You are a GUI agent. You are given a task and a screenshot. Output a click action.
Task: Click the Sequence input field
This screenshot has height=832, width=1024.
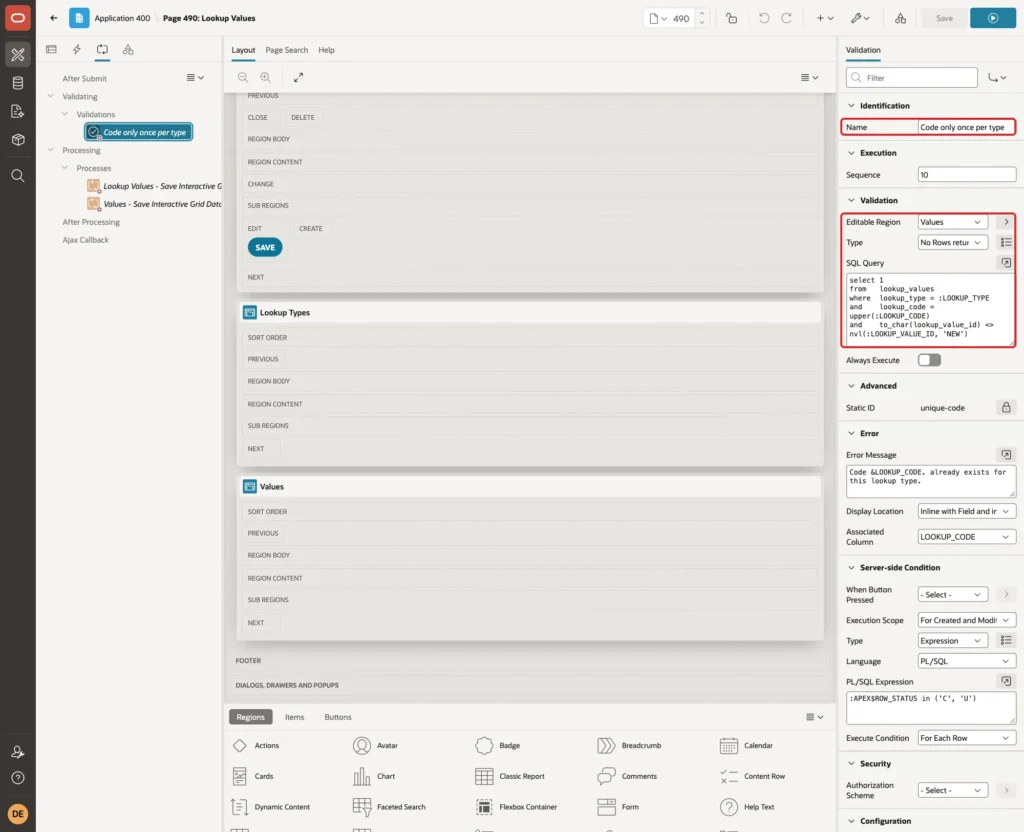967,174
